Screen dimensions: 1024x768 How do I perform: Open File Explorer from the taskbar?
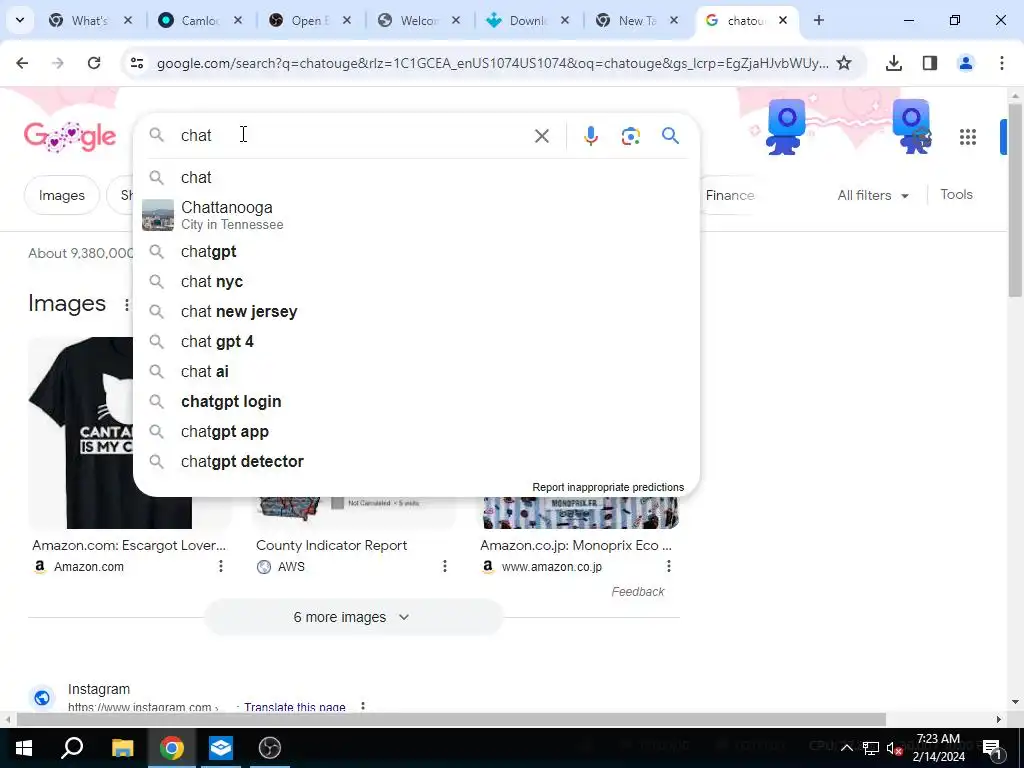click(122, 748)
